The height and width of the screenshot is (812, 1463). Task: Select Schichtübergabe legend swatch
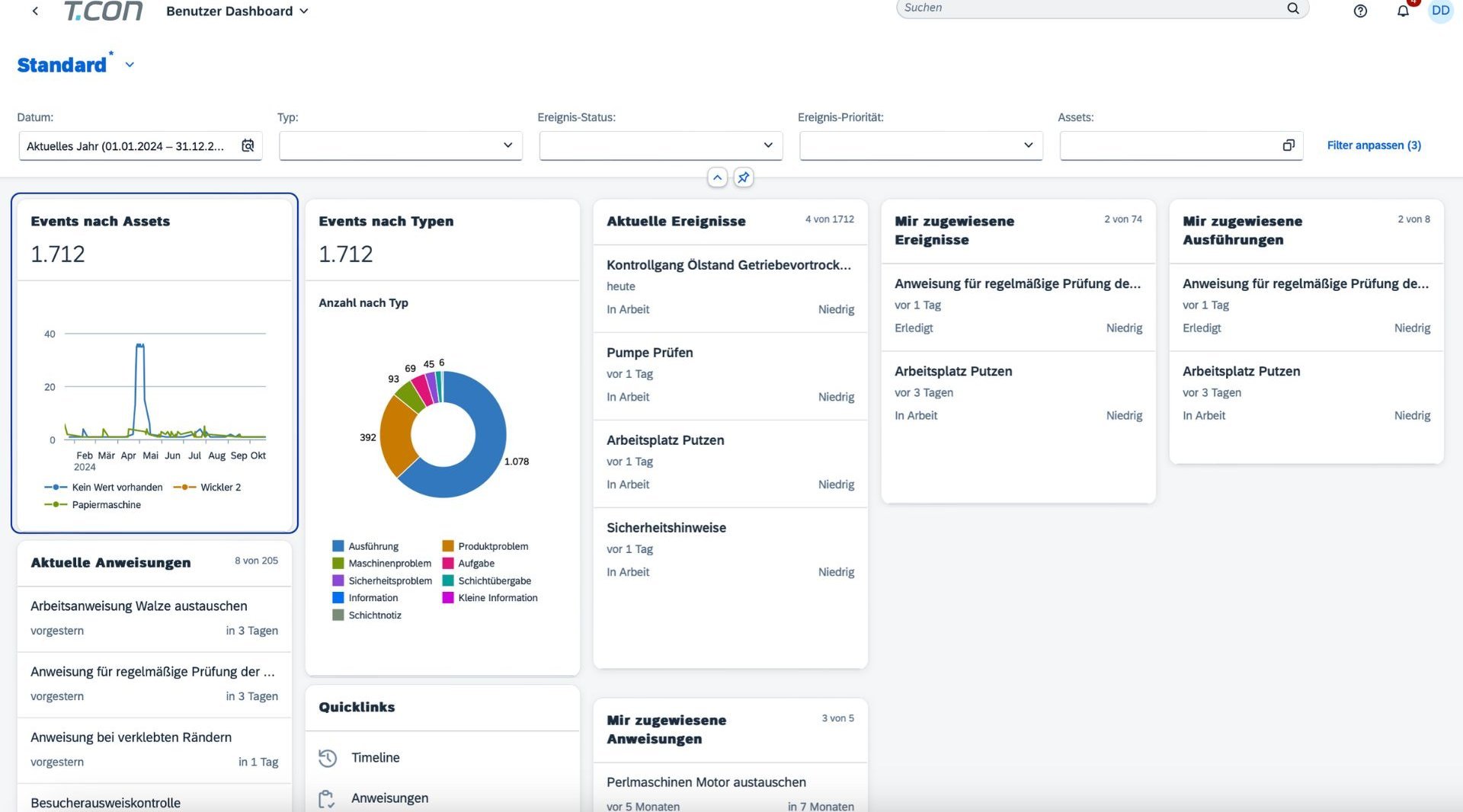(x=448, y=580)
